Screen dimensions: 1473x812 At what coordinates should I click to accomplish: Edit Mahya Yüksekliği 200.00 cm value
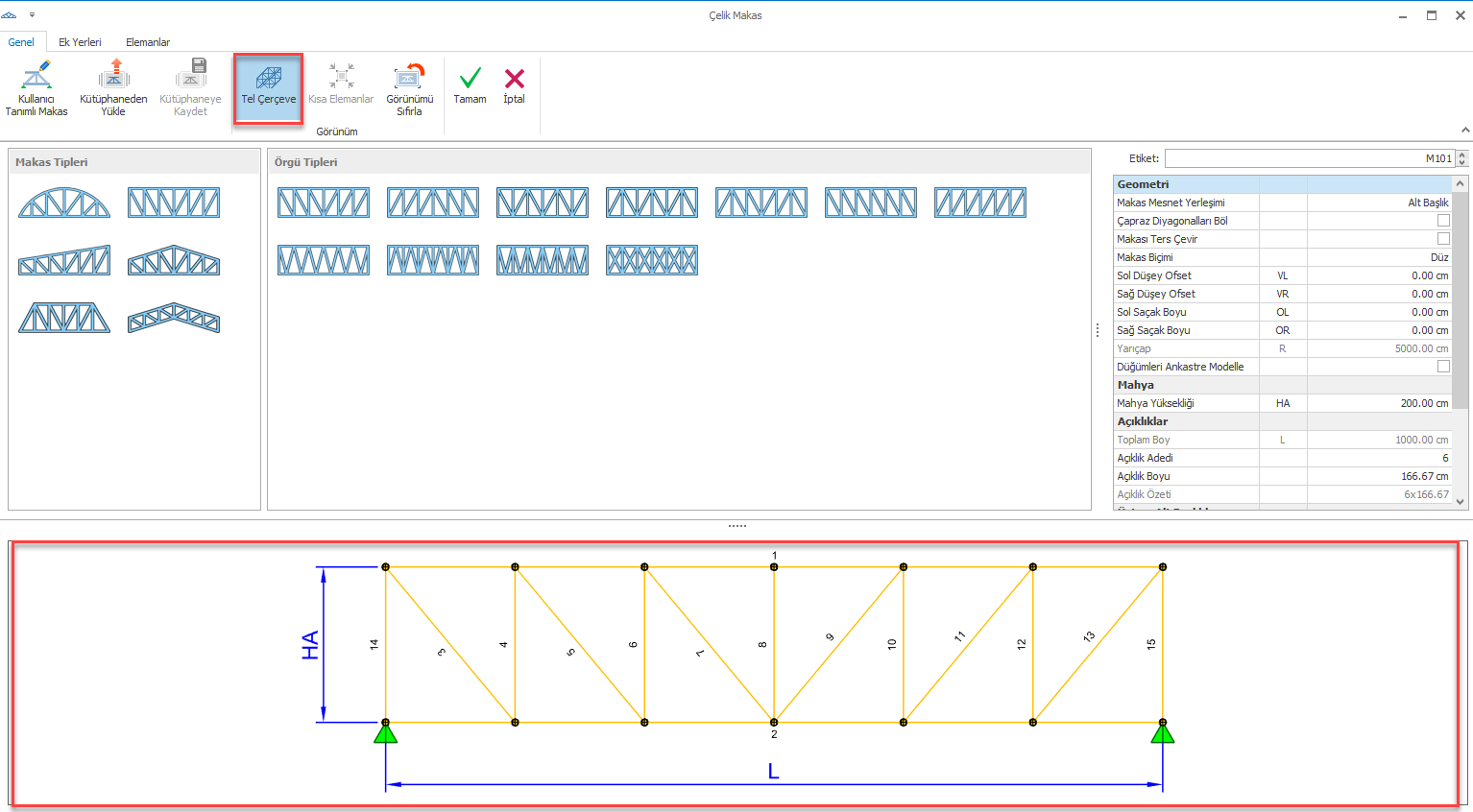[1379, 403]
